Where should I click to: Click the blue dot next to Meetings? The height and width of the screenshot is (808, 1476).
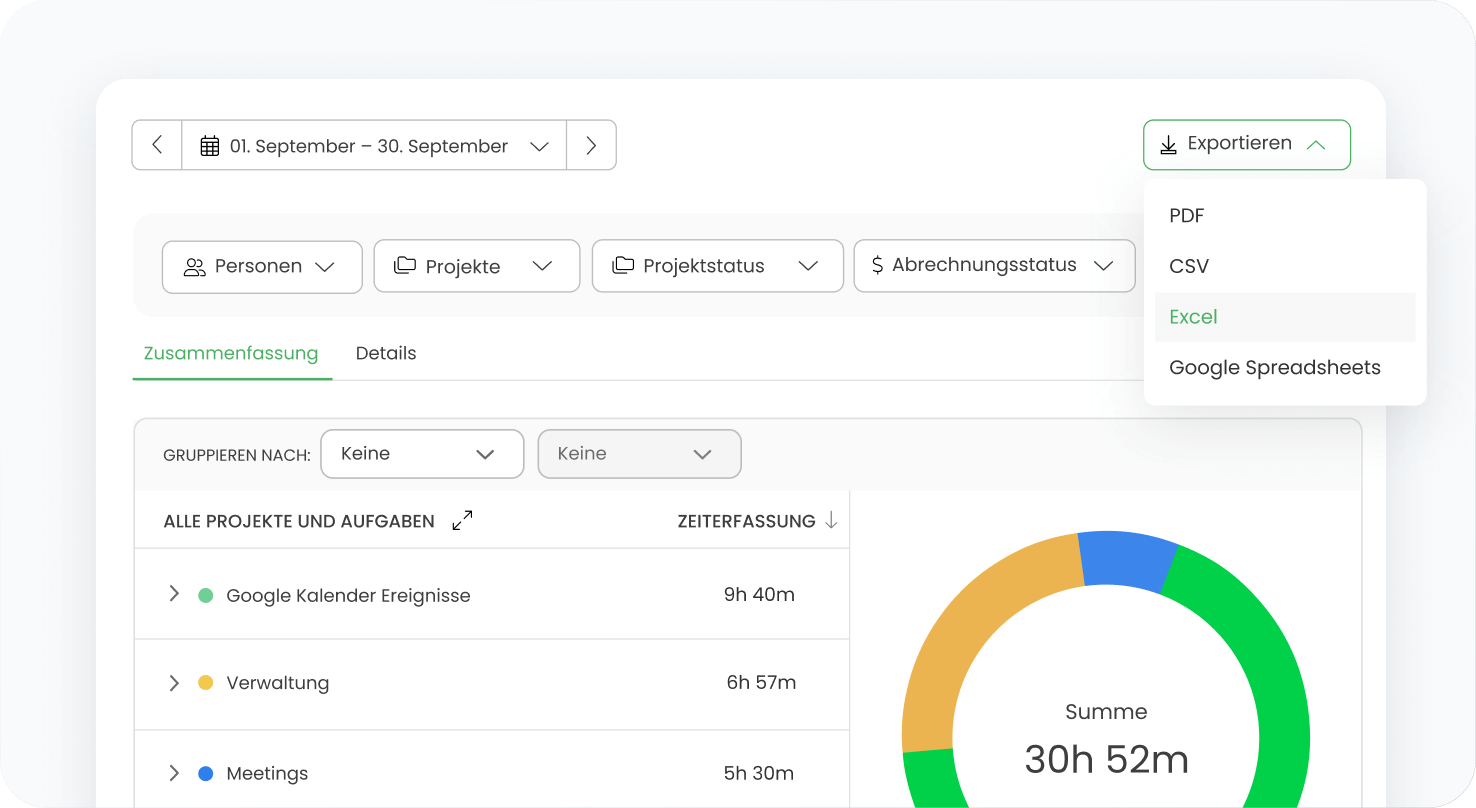click(x=206, y=773)
